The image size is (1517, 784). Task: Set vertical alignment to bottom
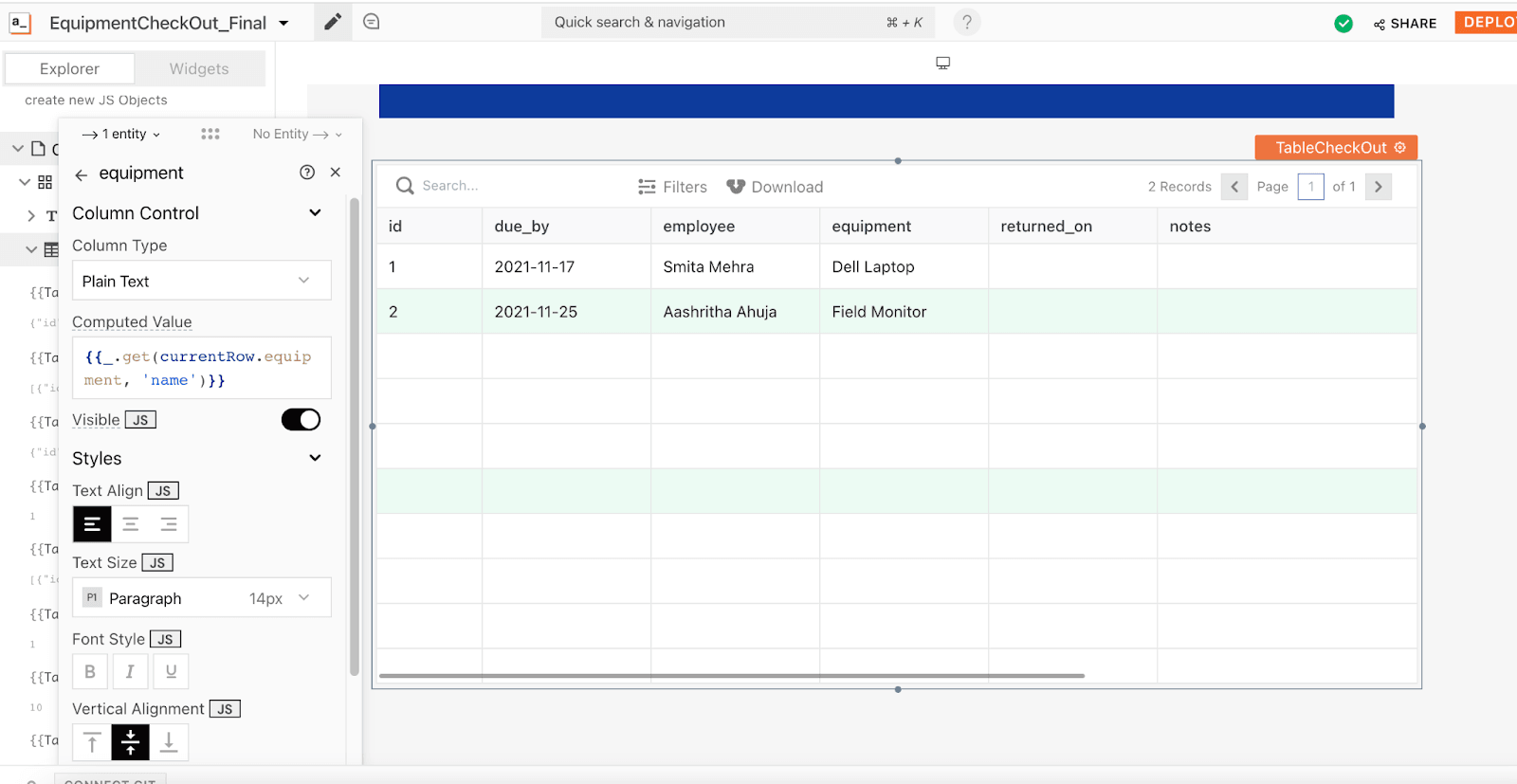pyautogui.click(x=169, y=742)
